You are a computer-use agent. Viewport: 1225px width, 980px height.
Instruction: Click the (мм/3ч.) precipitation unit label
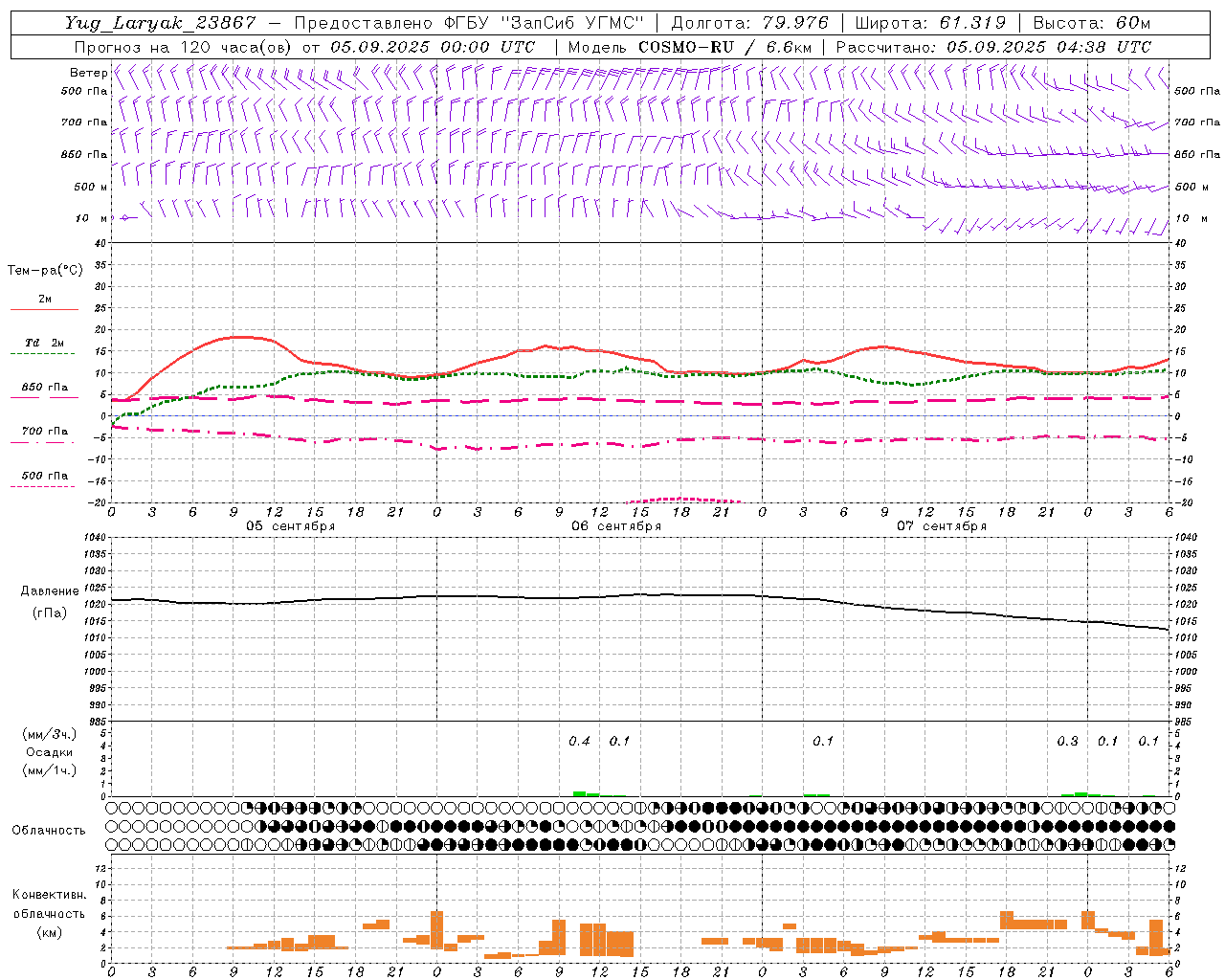(x=50, y=734)
